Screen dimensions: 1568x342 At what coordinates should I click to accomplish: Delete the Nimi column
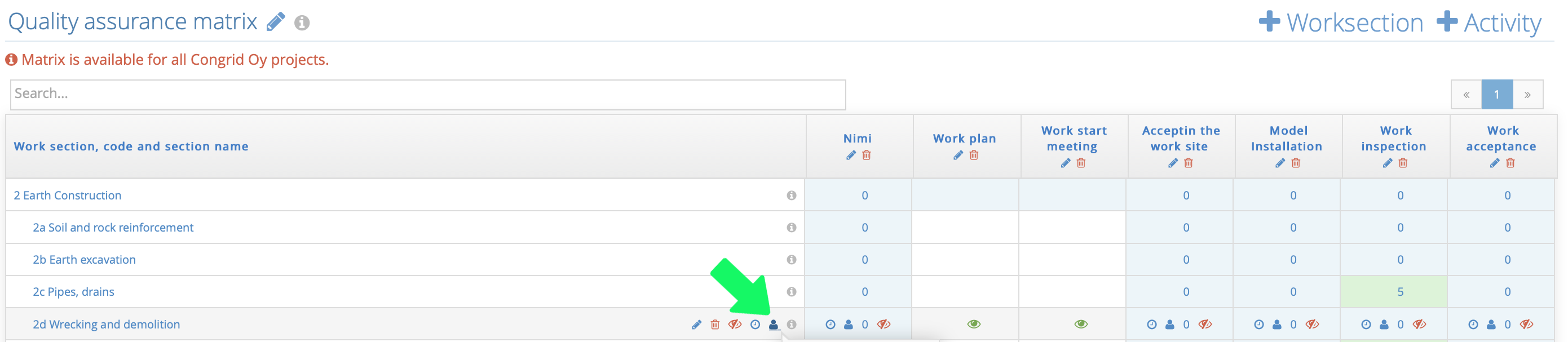867,155
